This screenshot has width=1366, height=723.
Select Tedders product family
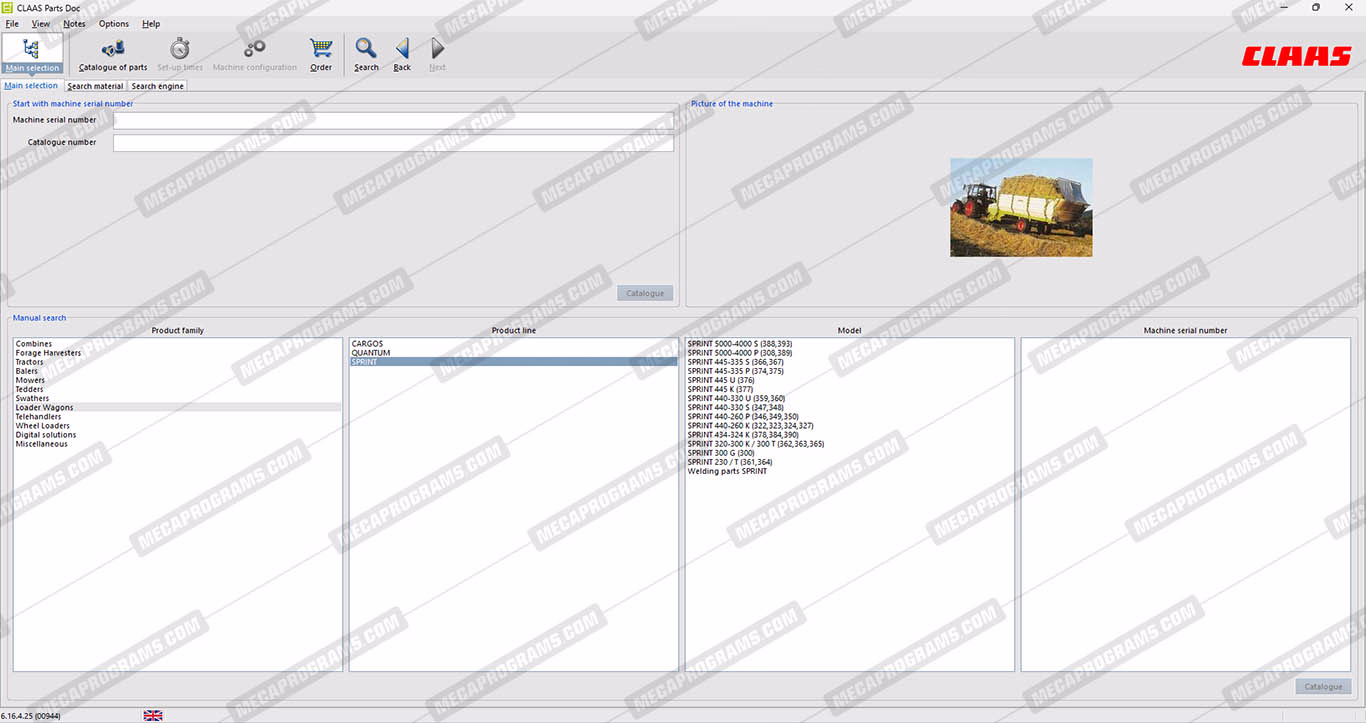coord(177,389)
